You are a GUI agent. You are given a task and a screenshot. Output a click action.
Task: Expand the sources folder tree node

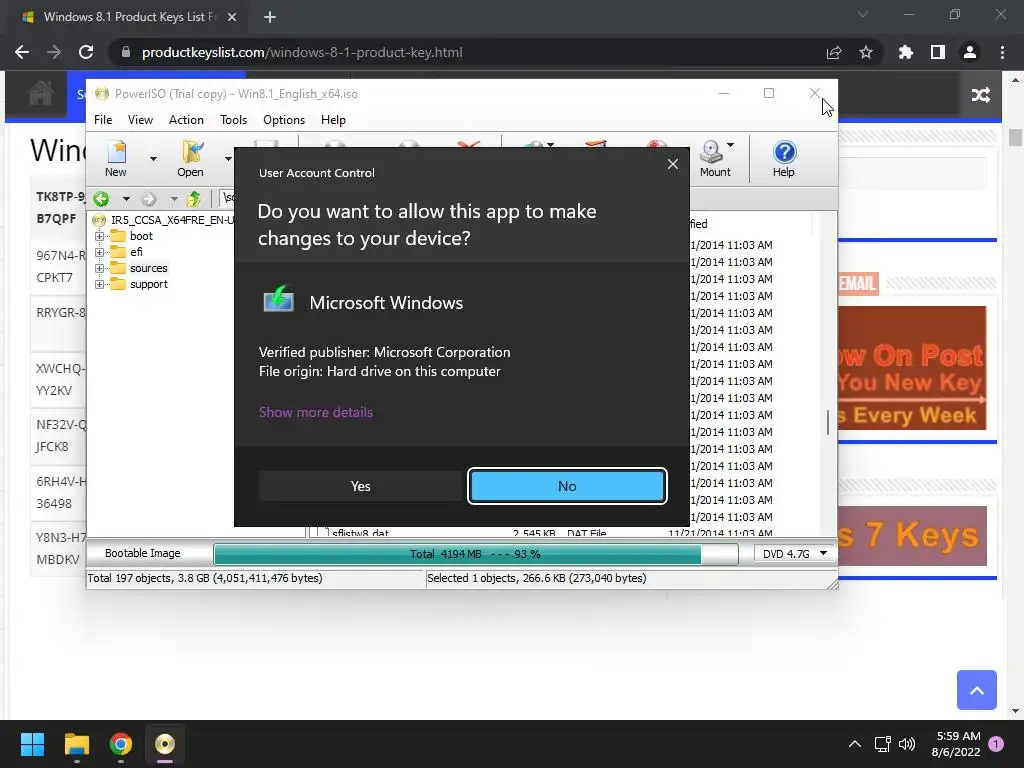tap(99, 268)
